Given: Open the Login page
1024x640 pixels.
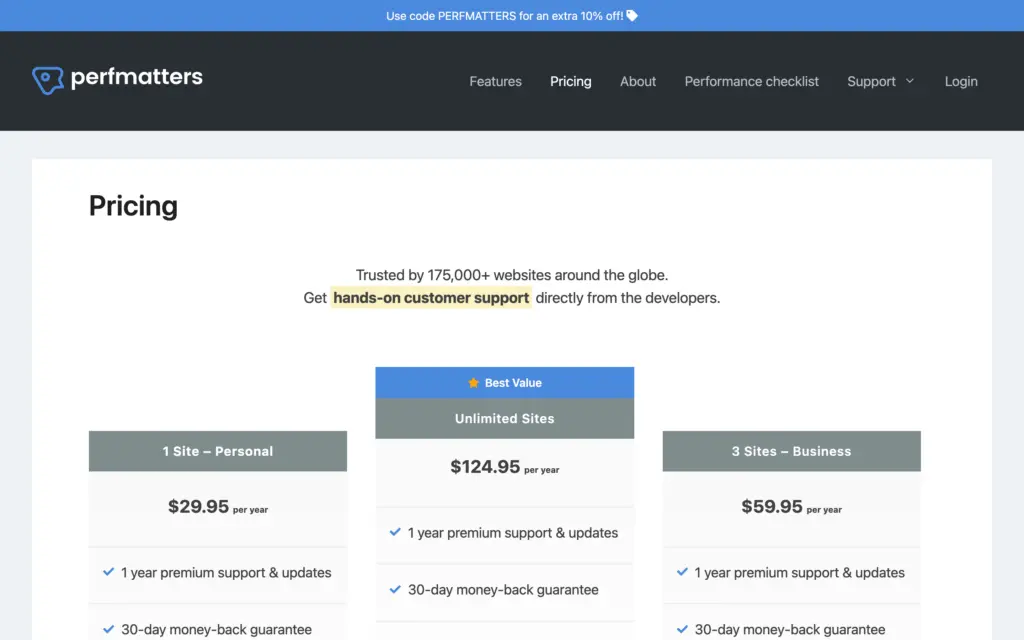Looking at the screenshot, I should click(961, 82).
